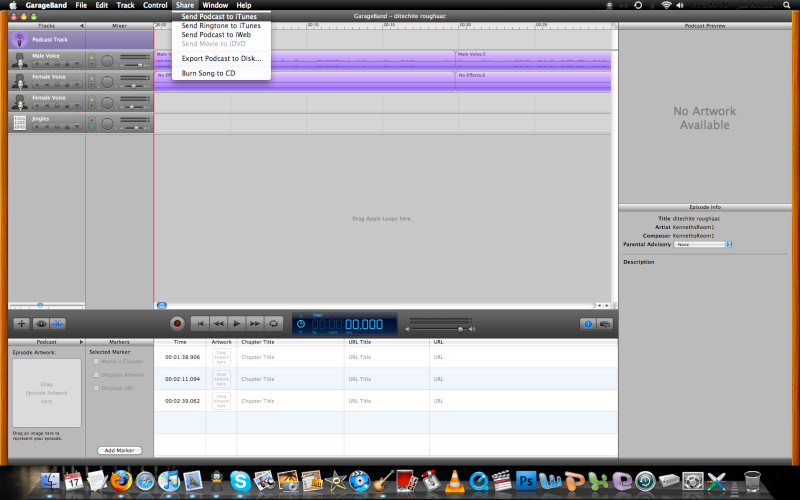Check the Marks a Chapter checkbox
The width and height of the screenshot is (800, 500).
pyautogui.click(x=96, y=361)
